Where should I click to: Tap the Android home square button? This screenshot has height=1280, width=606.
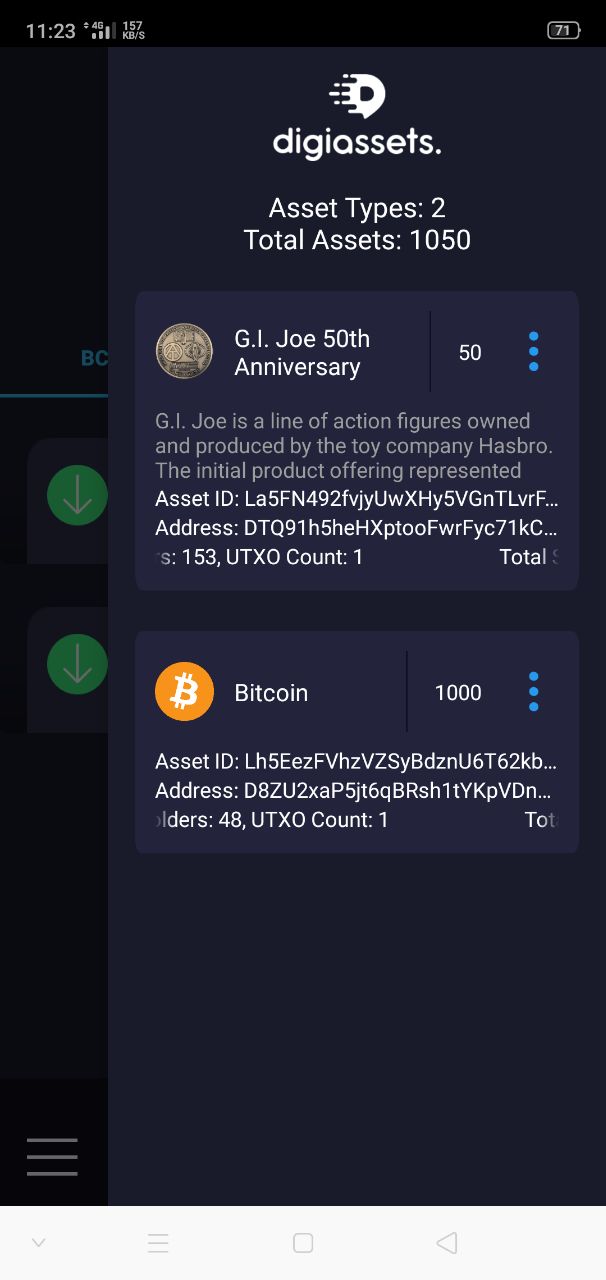pyautogui.click(x=303, y=1243)
